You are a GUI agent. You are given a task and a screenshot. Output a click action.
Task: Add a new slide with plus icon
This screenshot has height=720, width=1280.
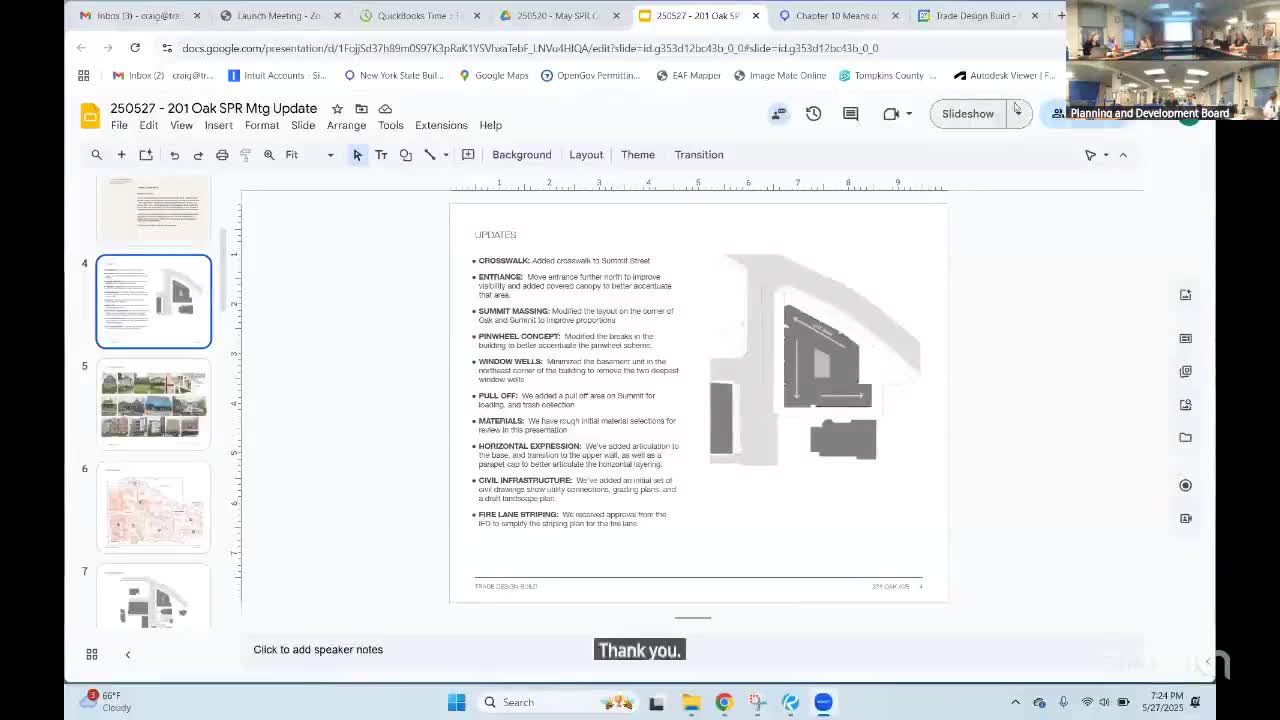[x=121, y=155]
